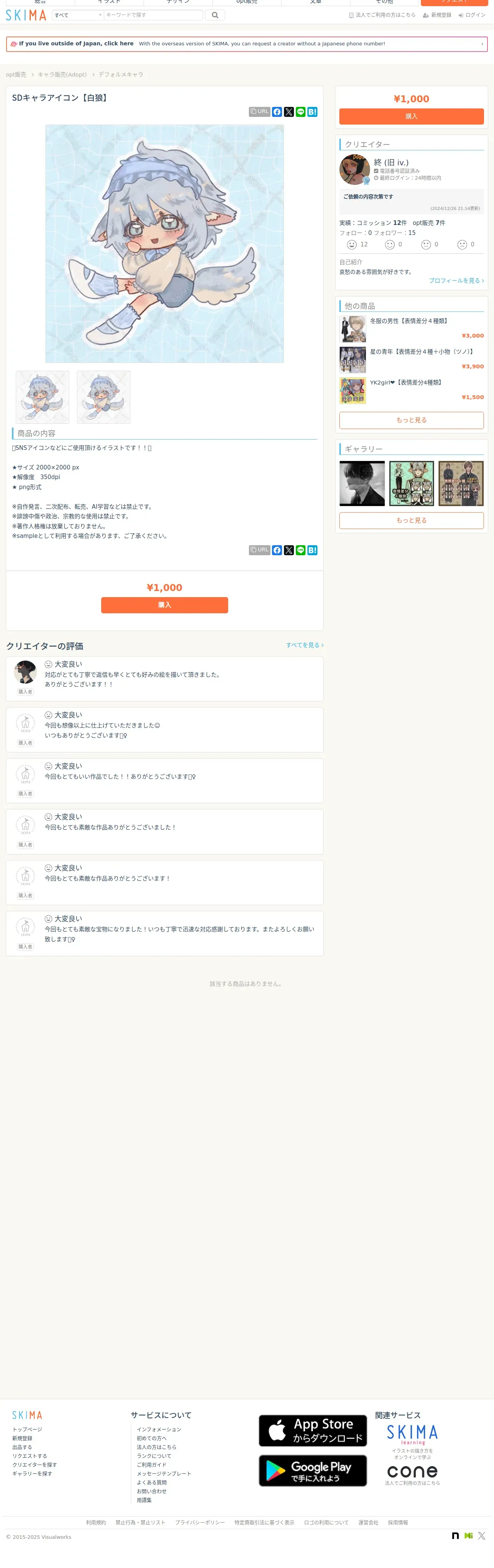
Task: Open the cone service logo
Action: coord(412,1471)
